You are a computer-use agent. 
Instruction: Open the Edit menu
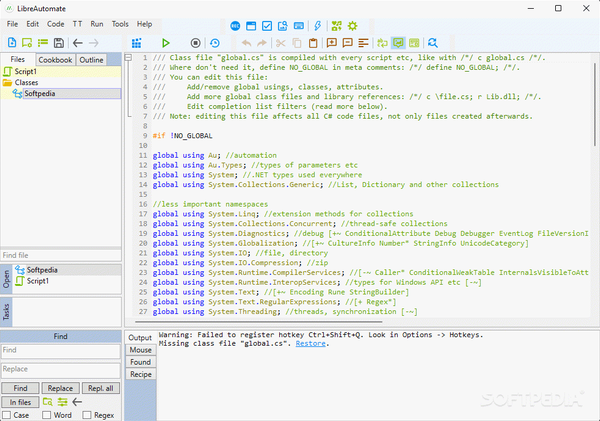(x=33, y=24)
